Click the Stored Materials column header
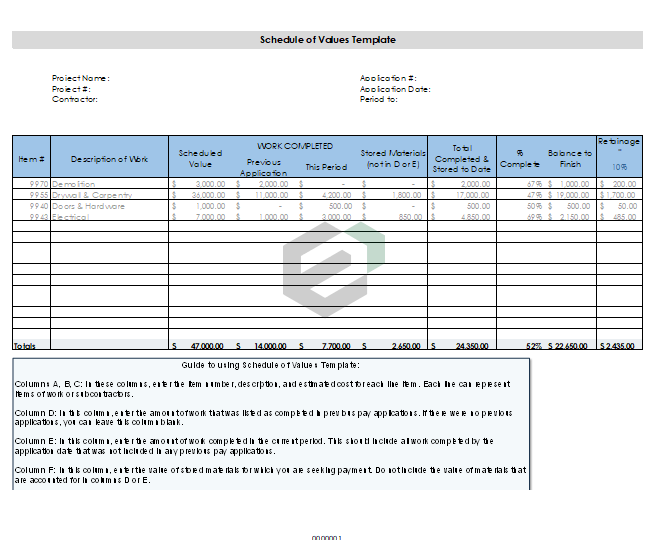Viewport: 668px width, 540px height. (x=395, y=159)
